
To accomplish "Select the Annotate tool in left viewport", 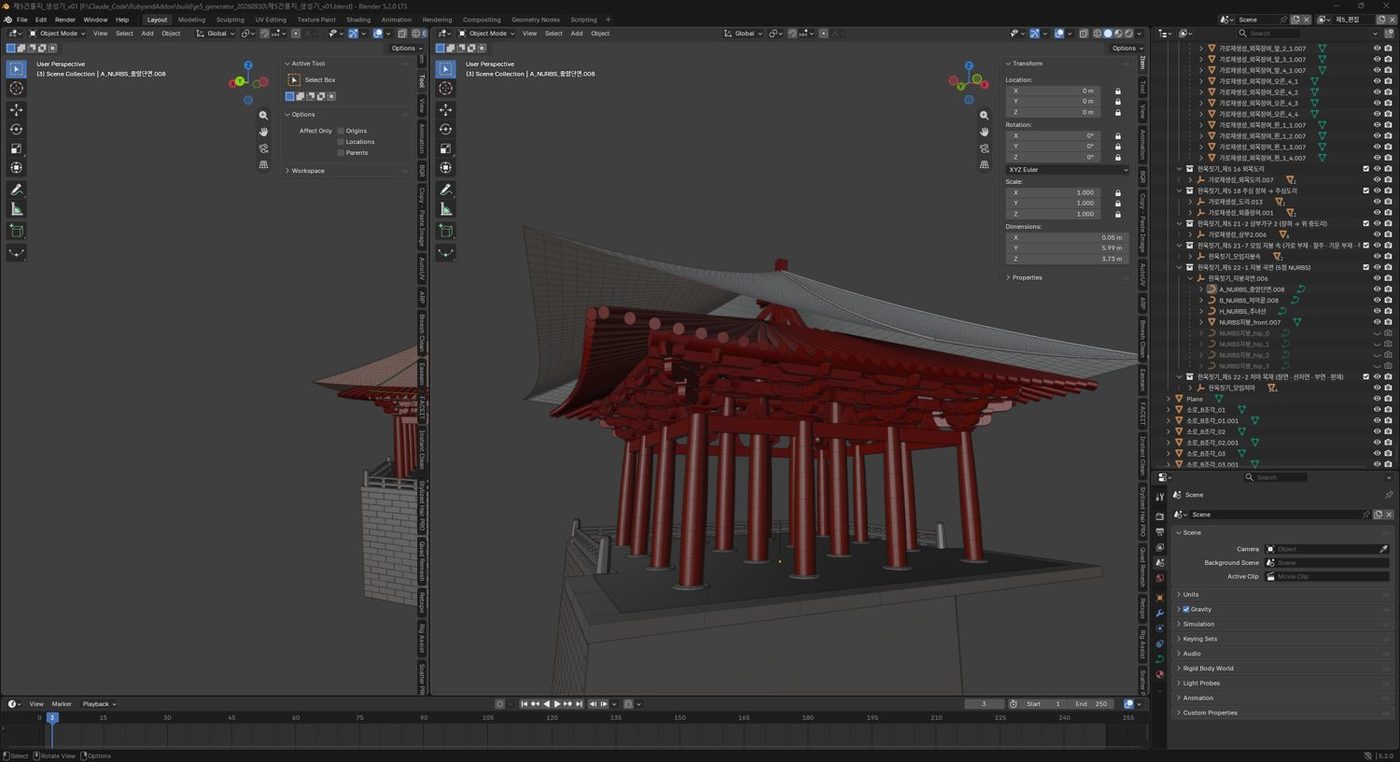I will (x=16, y=190).
